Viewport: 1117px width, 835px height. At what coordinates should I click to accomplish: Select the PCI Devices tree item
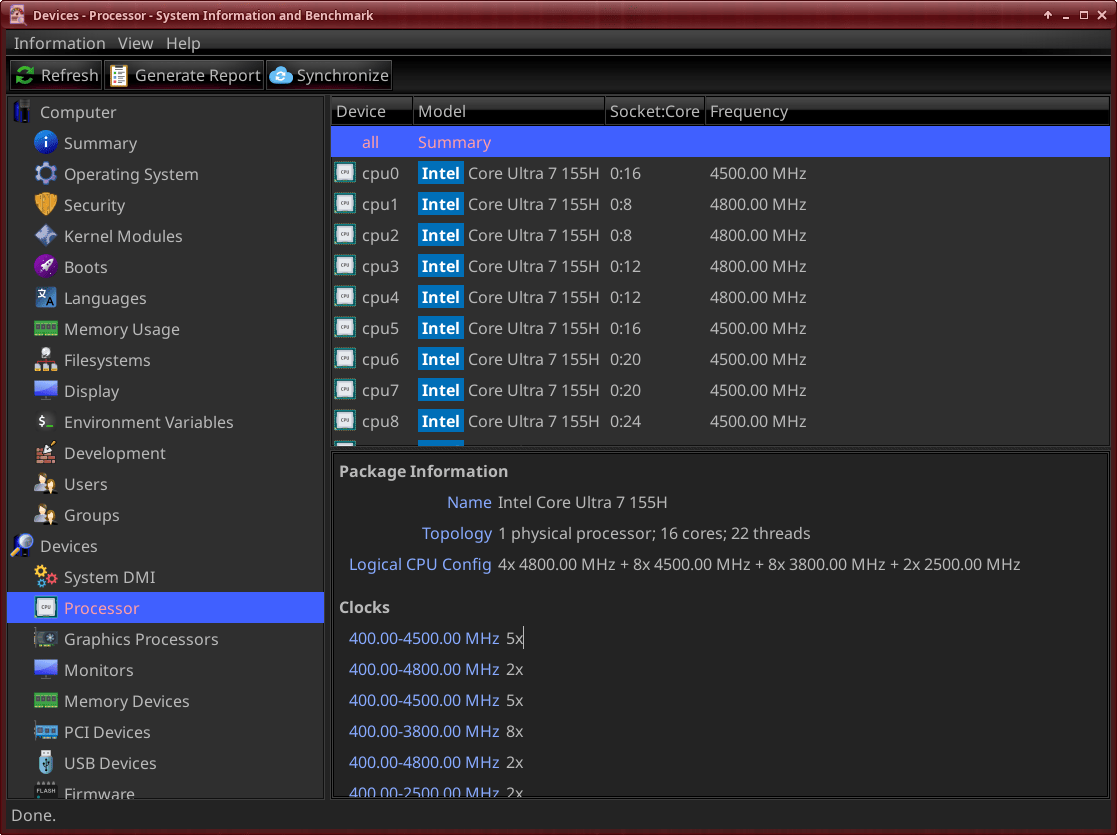pyautogui.click(x=106, y=732)
